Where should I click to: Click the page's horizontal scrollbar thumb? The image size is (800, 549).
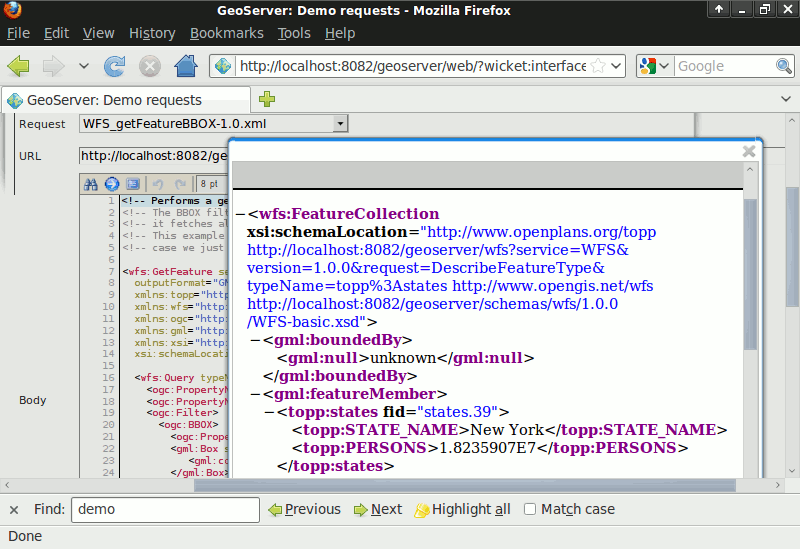(x=465, y=485)
